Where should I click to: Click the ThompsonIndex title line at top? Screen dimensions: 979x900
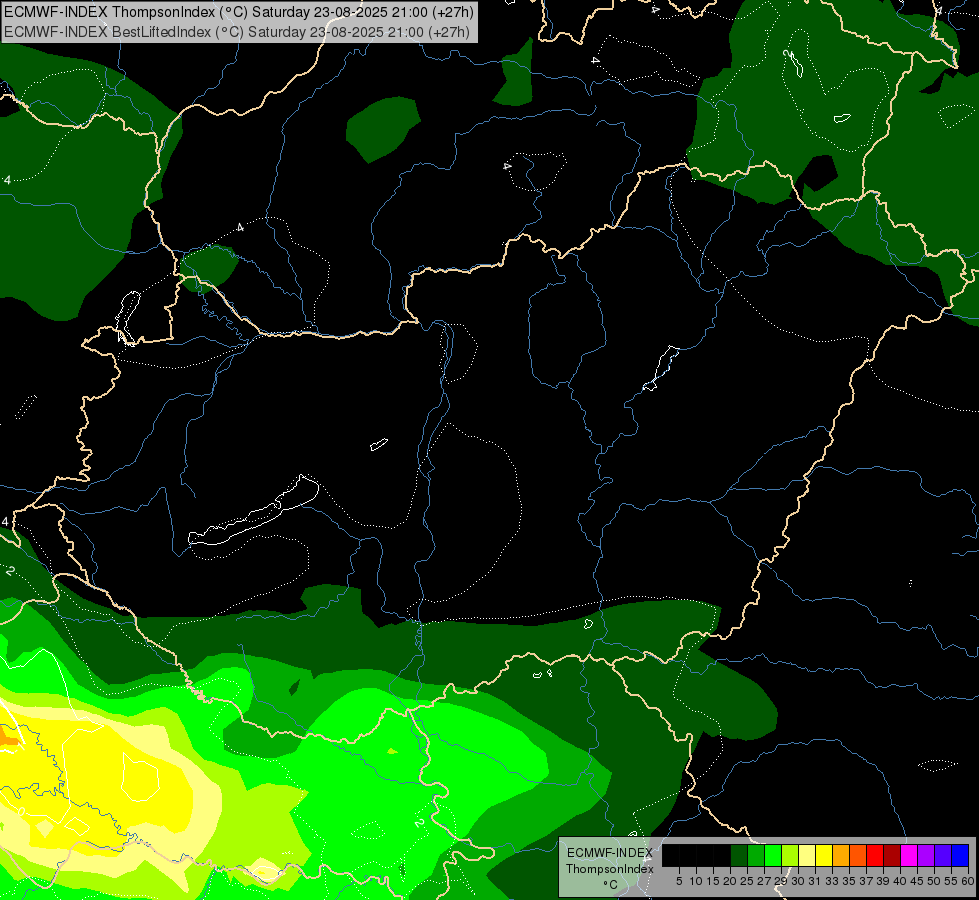[x=238, y=12]
